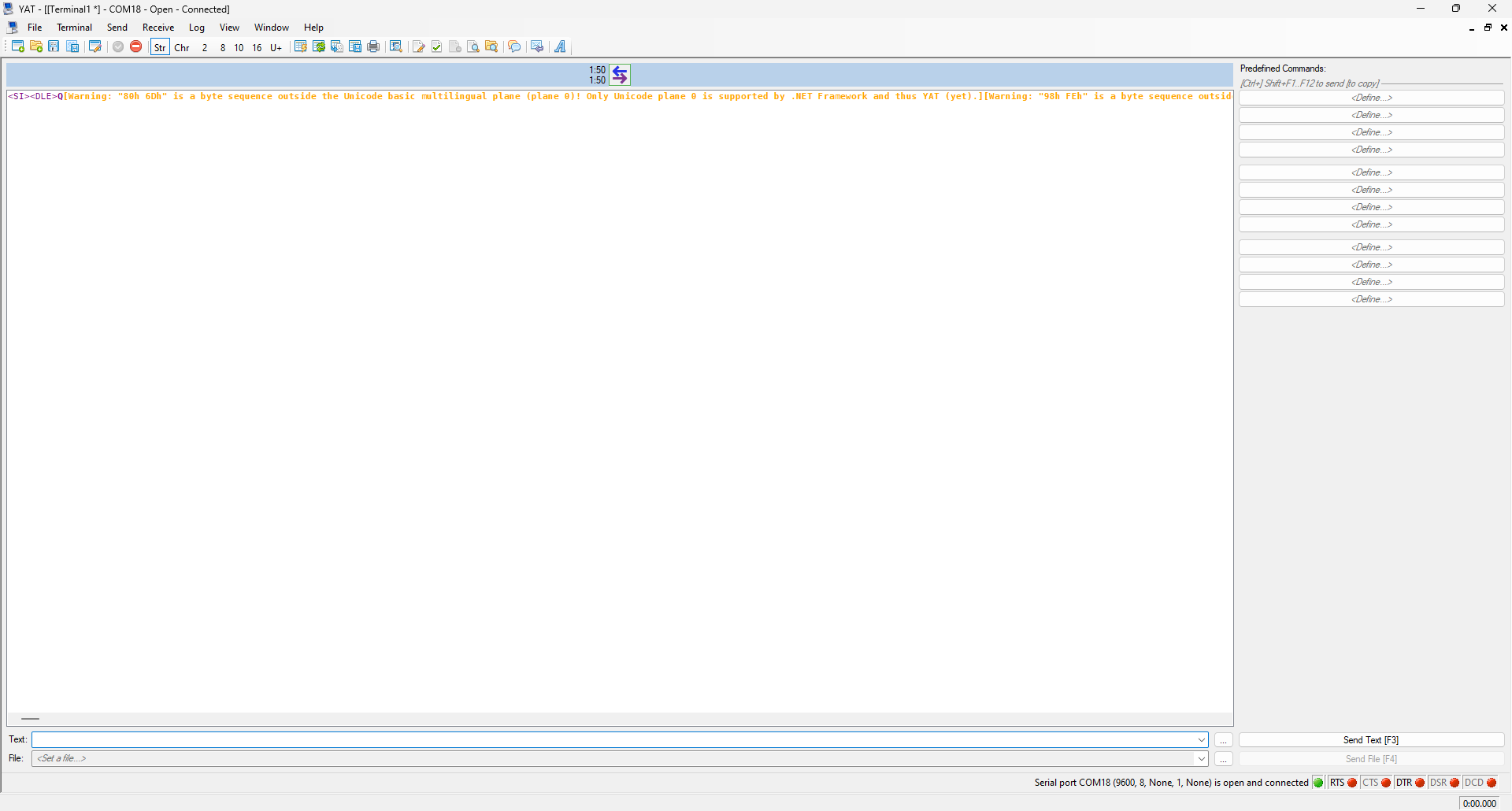Open a terminal file via folder icon

[35, 46]
